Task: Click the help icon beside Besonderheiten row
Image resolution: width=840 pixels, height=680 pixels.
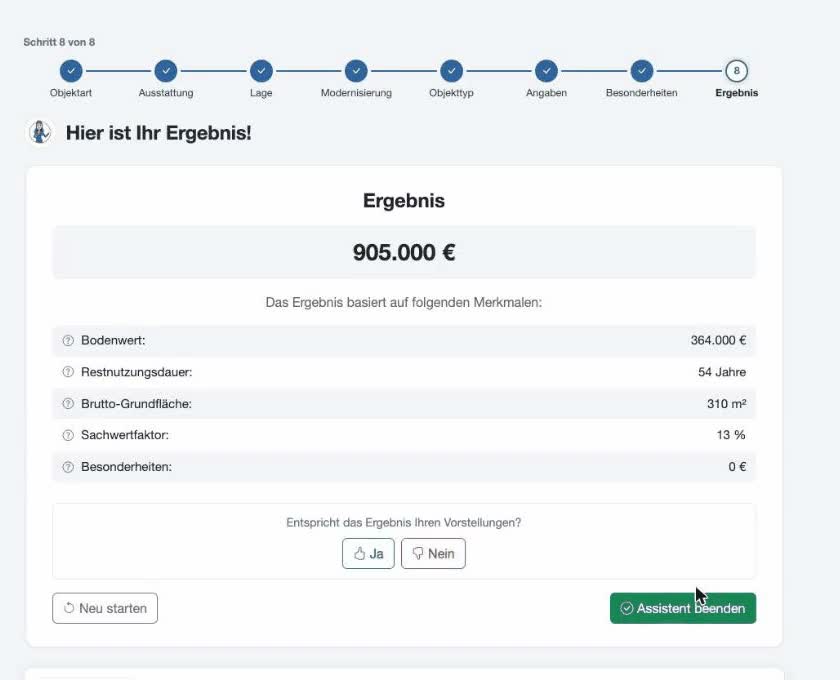Action: point(68,467)
